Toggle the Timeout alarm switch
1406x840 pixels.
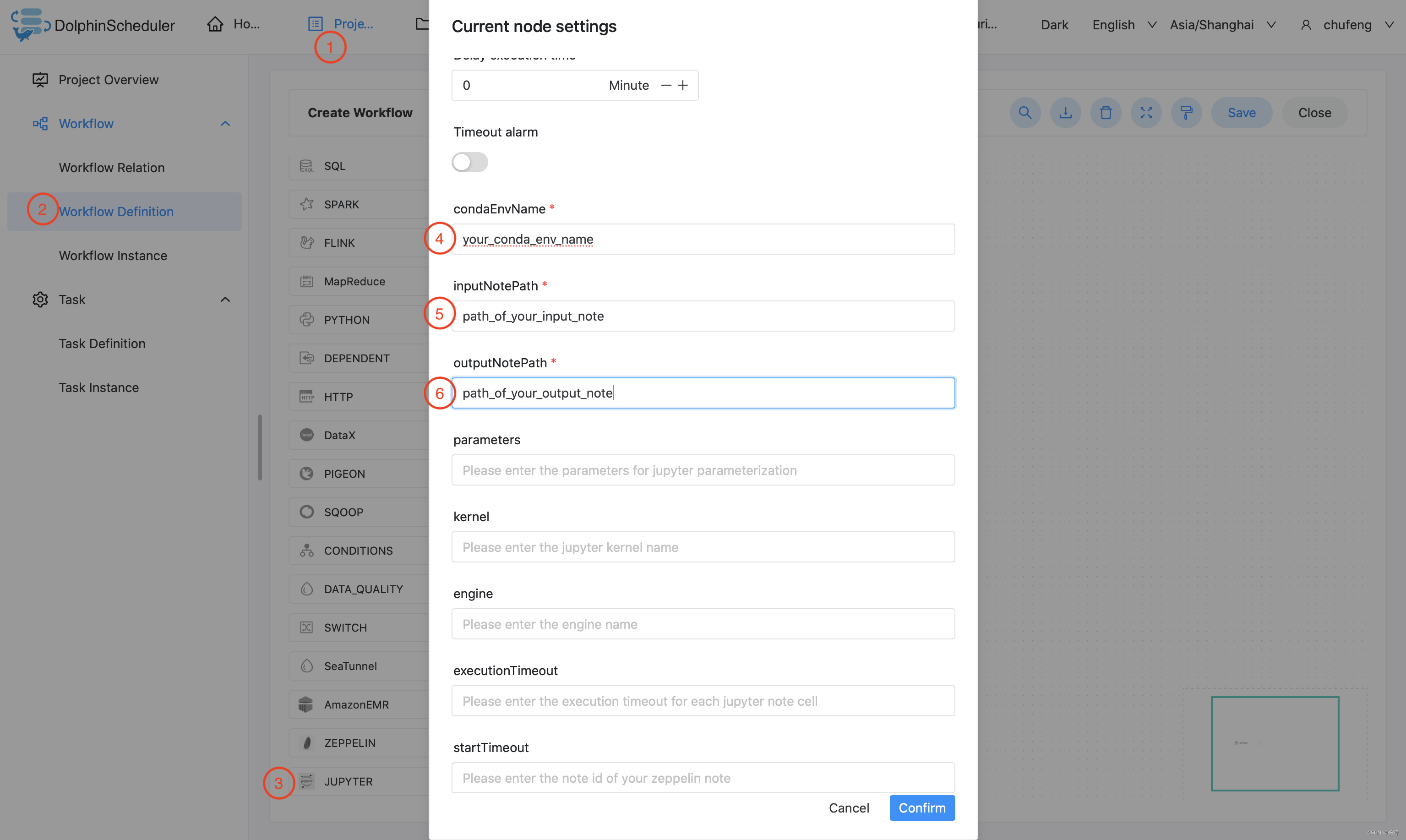(470, 161)
